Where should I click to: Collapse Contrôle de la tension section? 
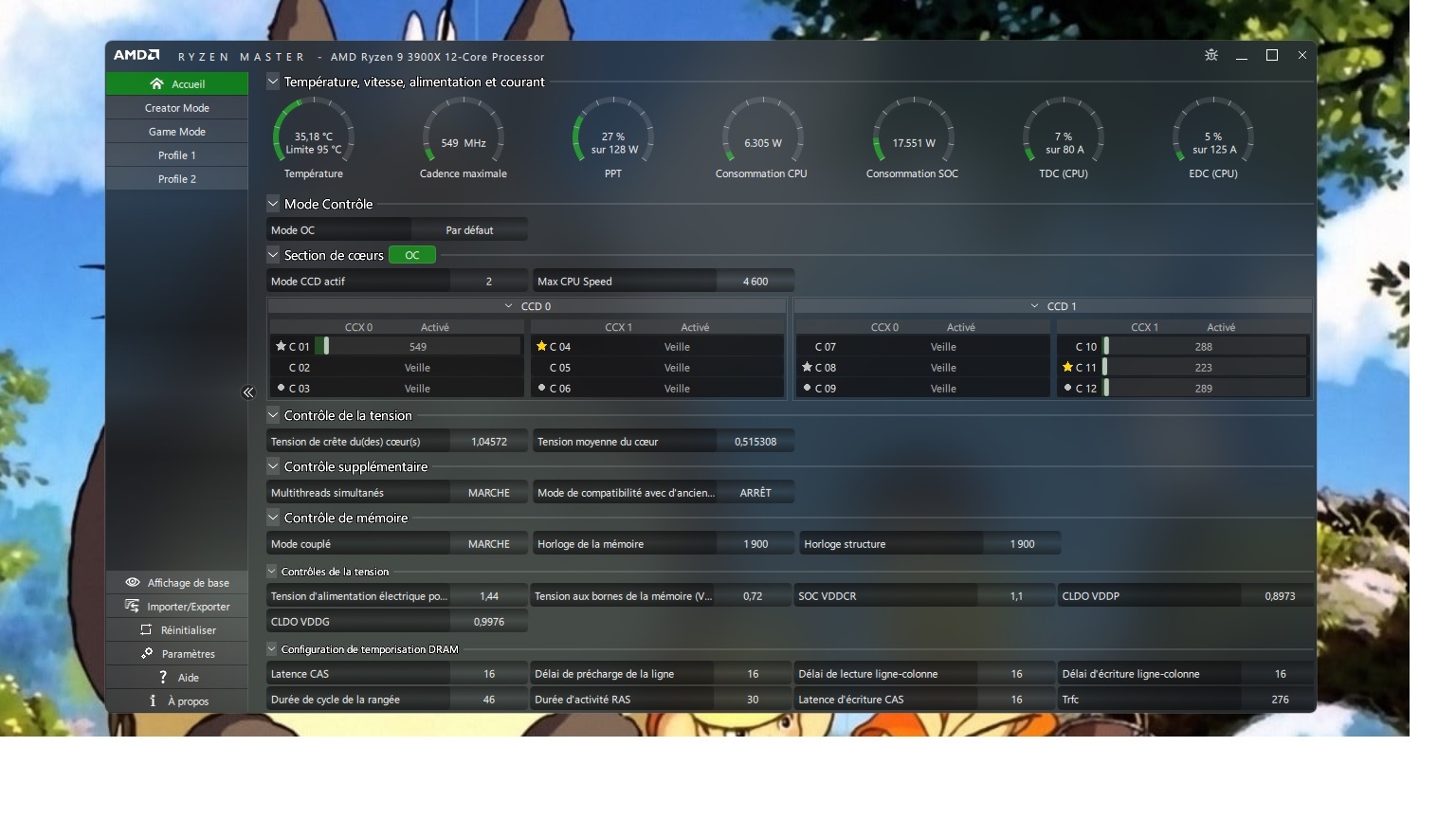pos(273,415)
